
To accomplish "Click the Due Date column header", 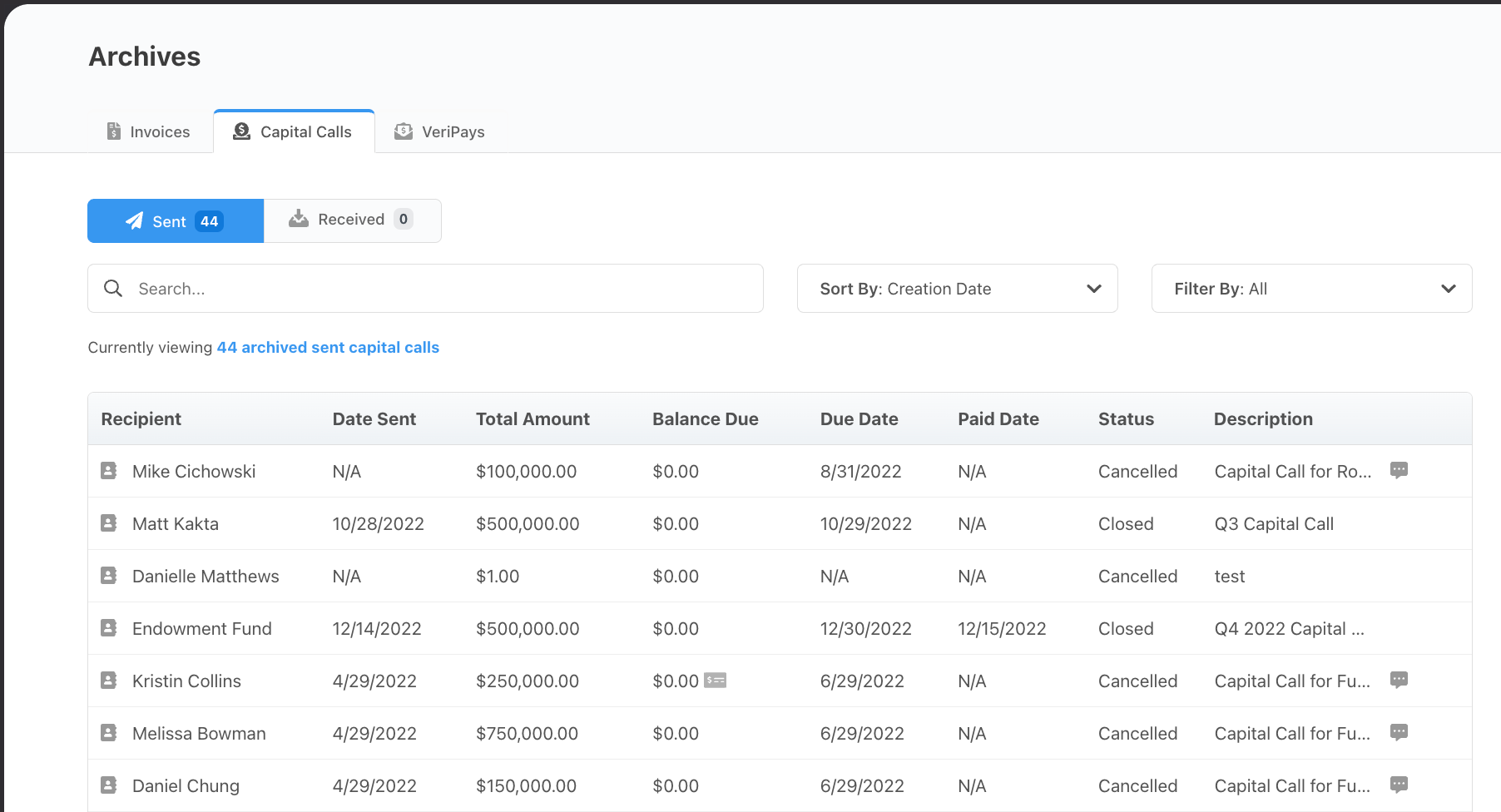I will pos(859,418).
